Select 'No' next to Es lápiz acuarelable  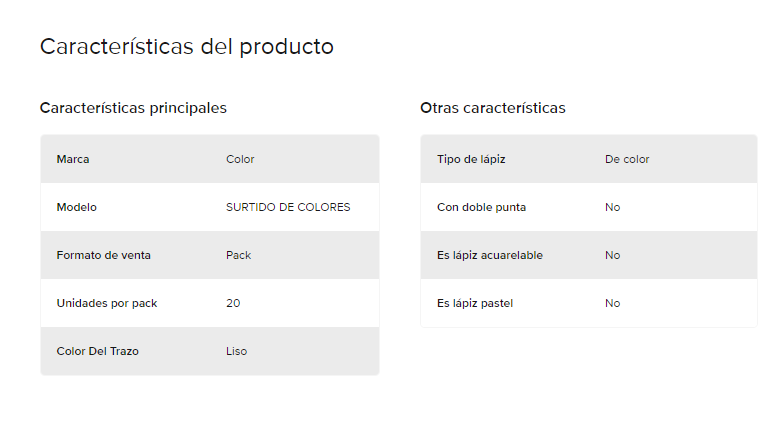613,255
